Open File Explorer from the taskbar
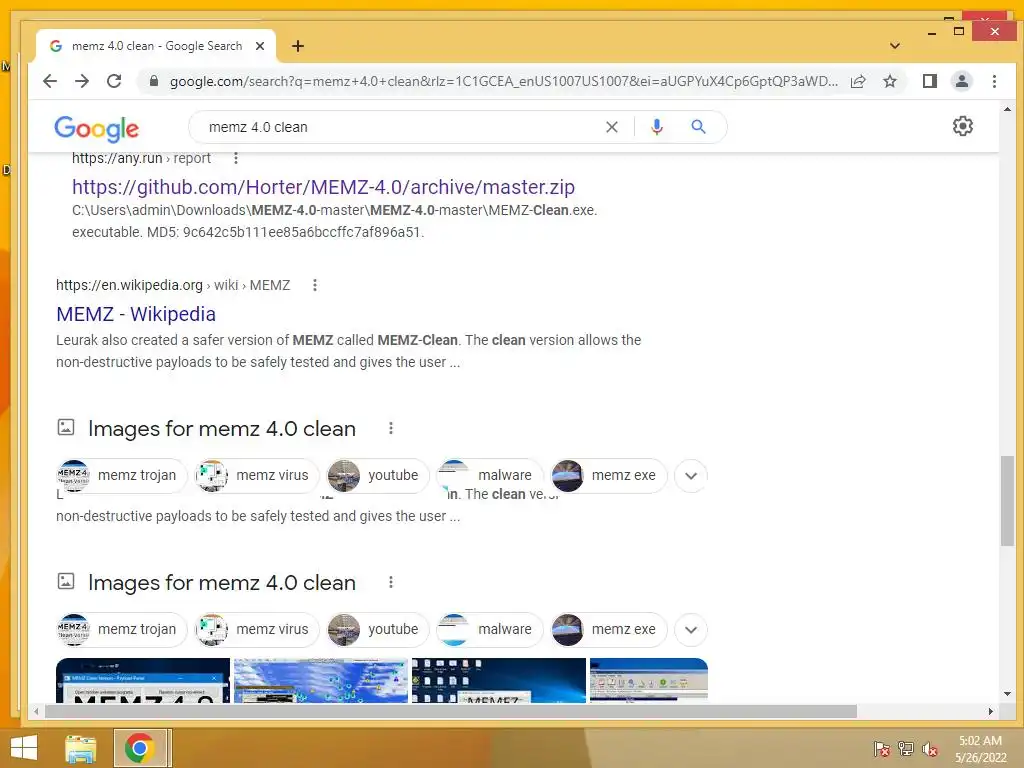Image resolution: width=1024 pixels, height=768 pixels. tap(81, 748)
